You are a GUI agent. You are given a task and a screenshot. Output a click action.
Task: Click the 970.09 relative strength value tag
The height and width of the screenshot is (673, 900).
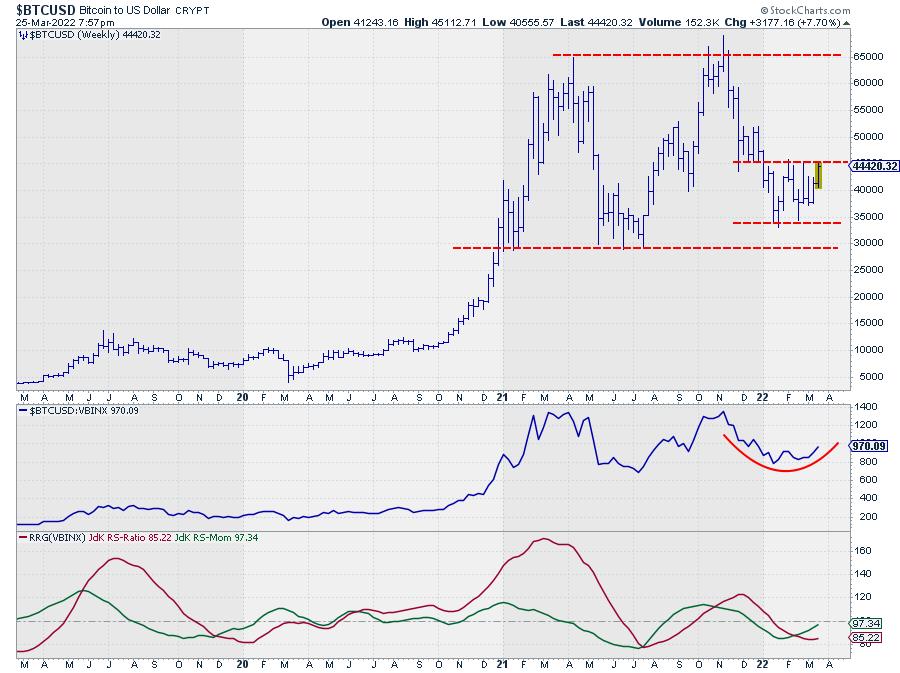[867, 446]
